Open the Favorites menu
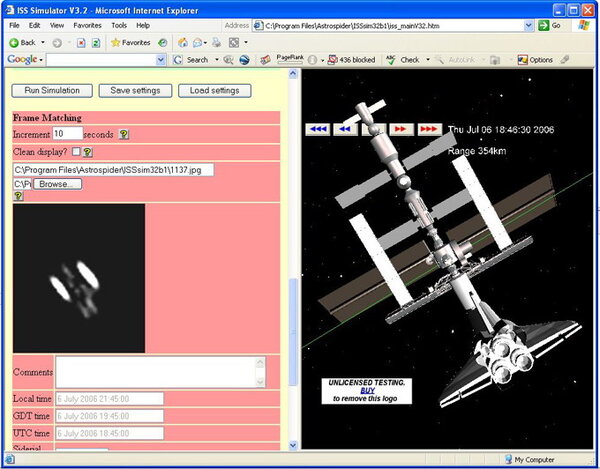The width and height of the screenshot is (600, 469). pyautogui.click(x=86, y=24)
